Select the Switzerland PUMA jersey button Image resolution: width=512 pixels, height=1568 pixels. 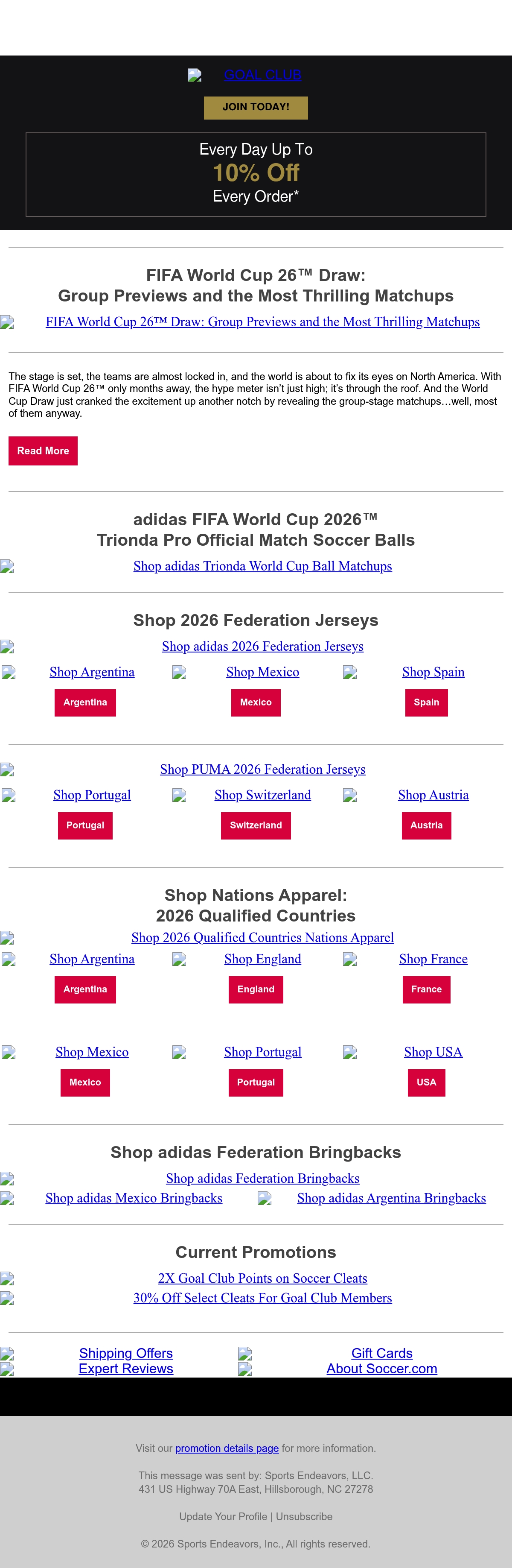click(x=256, y=825)
